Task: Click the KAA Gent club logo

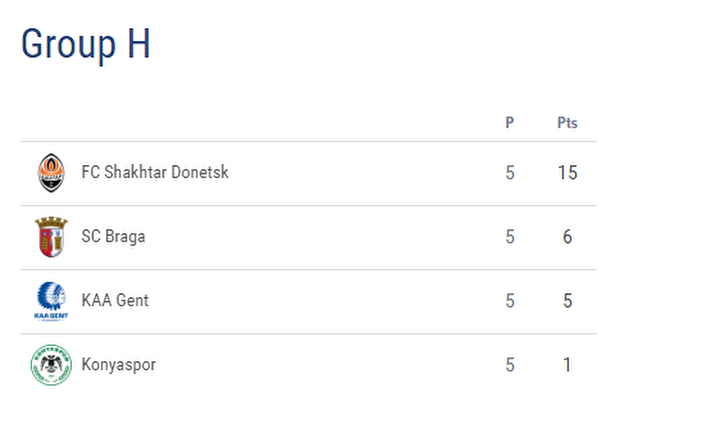Action: click(x=51, y=301)
